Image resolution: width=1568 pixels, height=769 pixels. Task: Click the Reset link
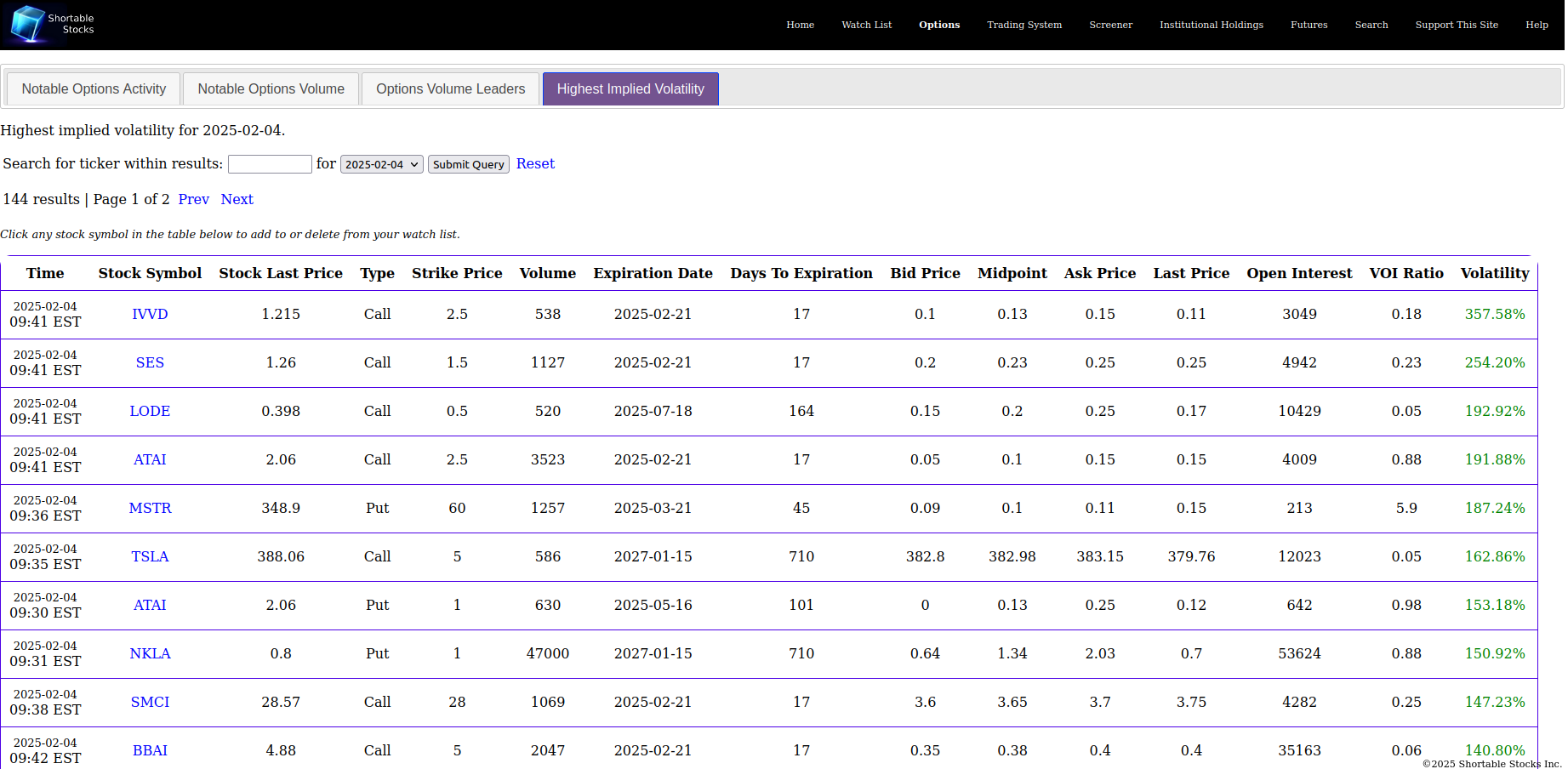535,163
